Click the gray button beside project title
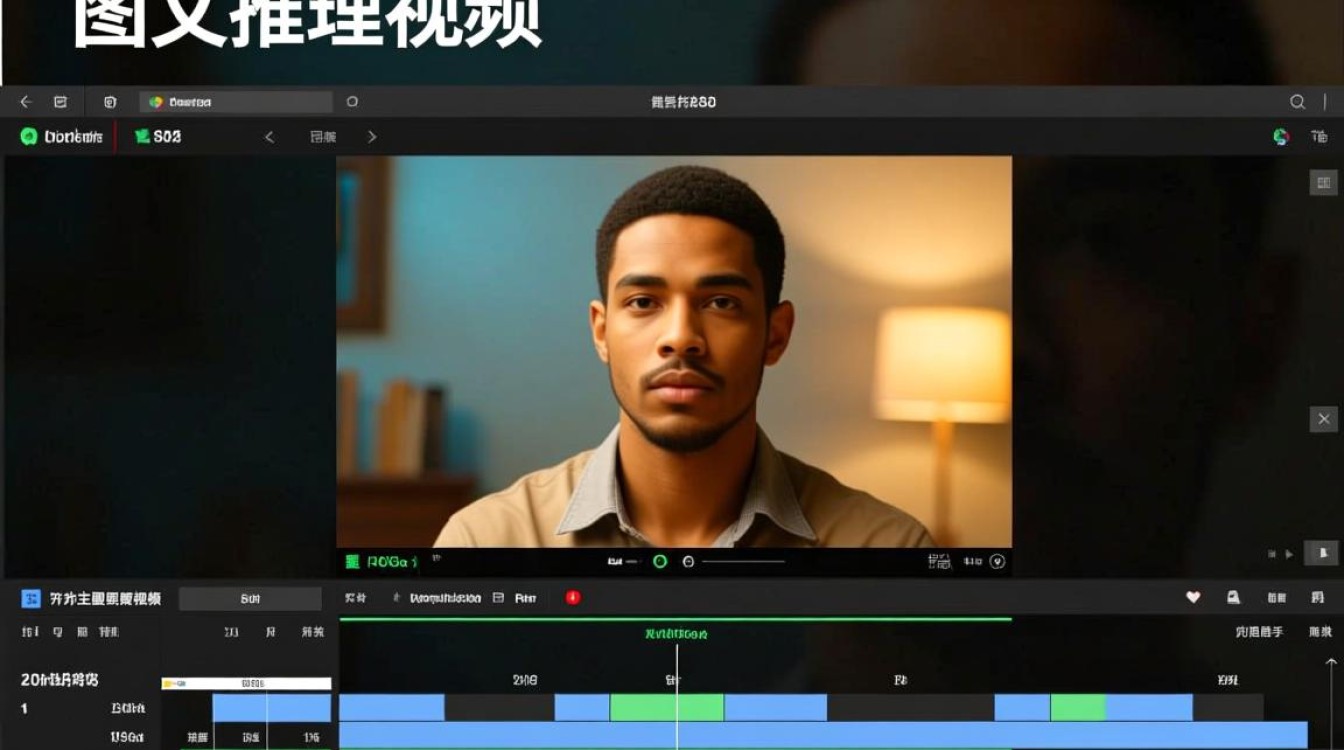The height and width of the screenshot is (750, 1344). [250, 598]
